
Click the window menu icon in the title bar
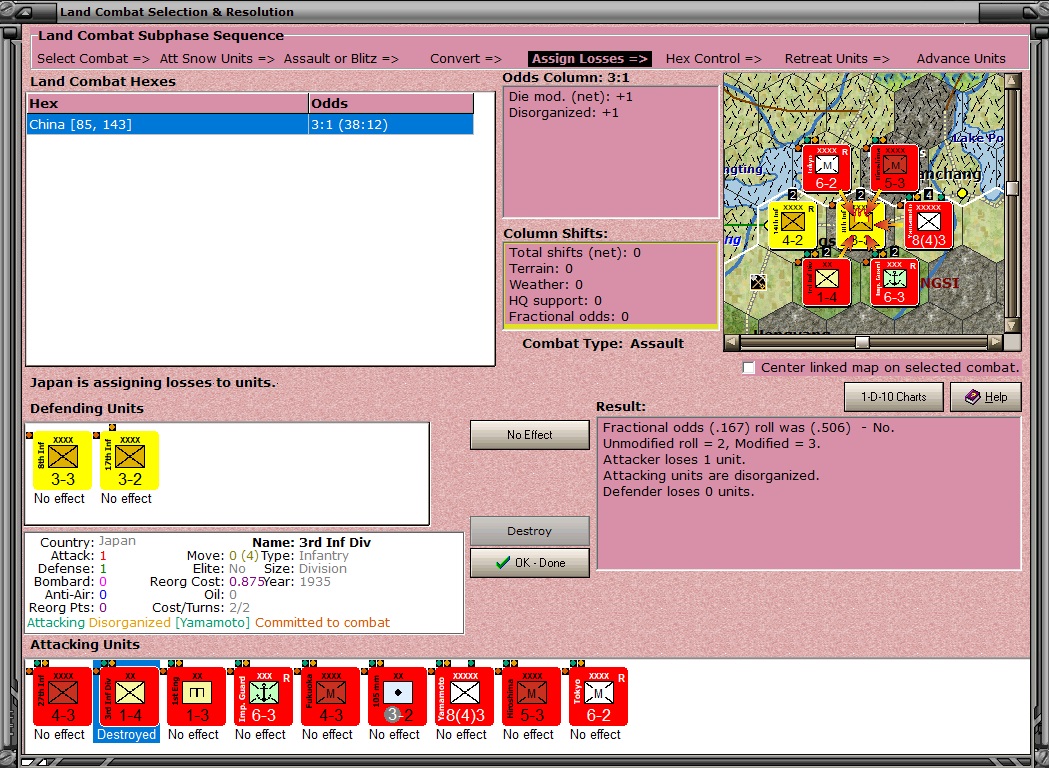23,12
